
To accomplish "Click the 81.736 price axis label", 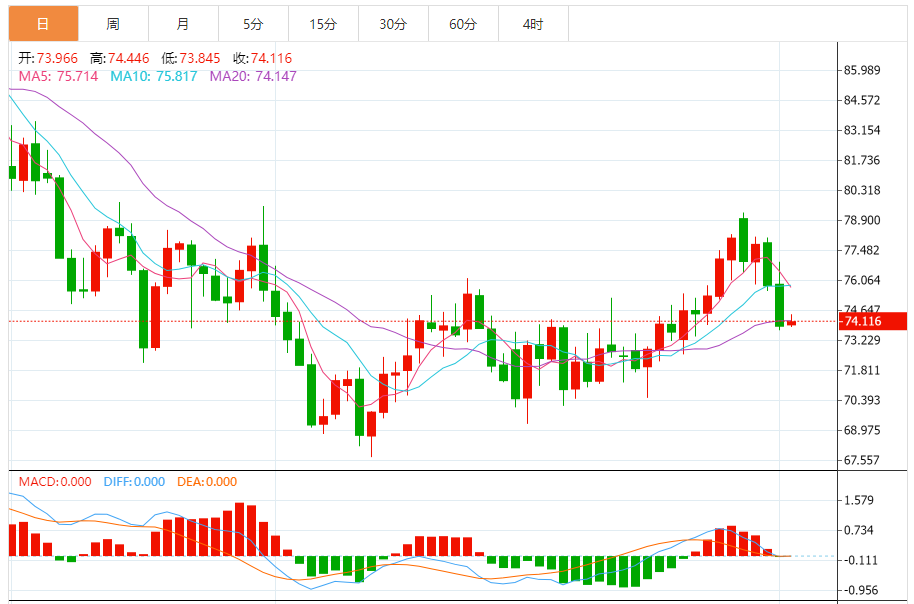I will (x=862, y=160).
